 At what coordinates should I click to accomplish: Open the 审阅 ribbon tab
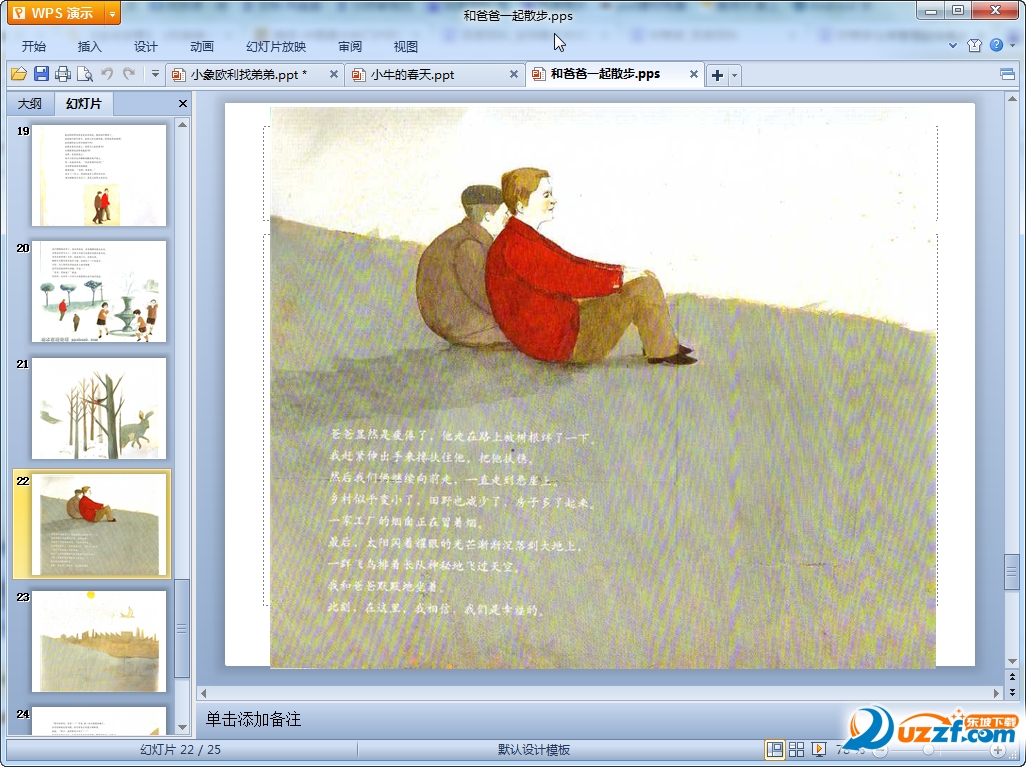click(x=350, y=46)
